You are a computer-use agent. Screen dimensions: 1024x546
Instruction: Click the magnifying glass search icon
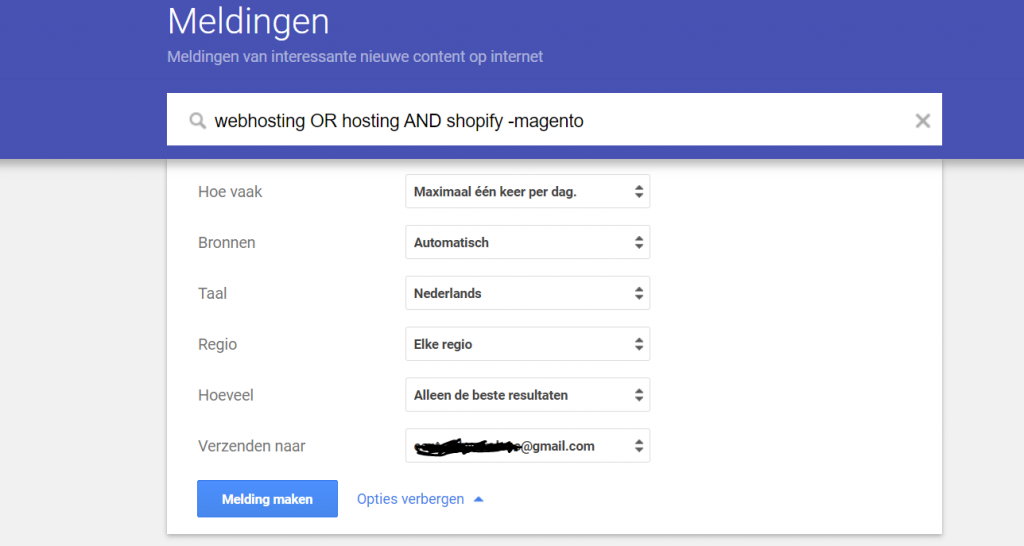coord(197,121)
